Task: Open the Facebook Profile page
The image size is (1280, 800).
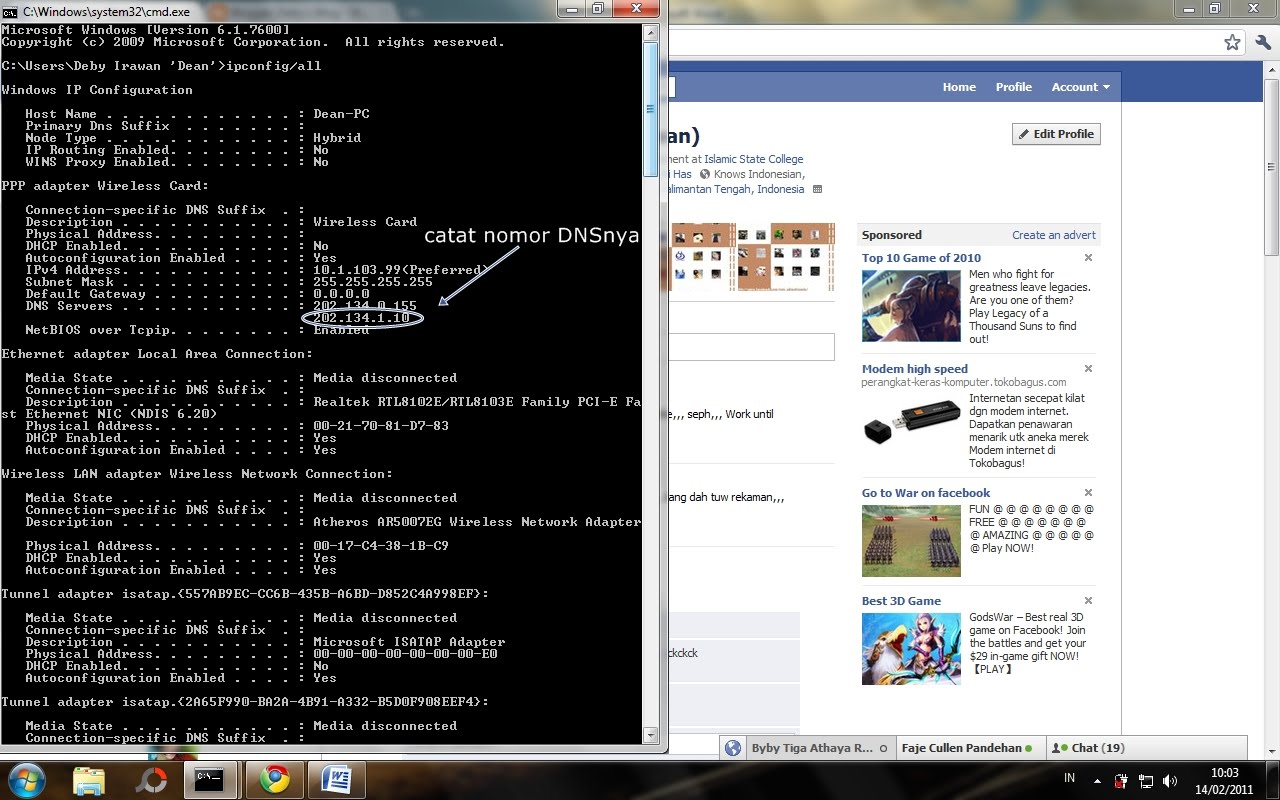Action: click(x=1013, y=87)
